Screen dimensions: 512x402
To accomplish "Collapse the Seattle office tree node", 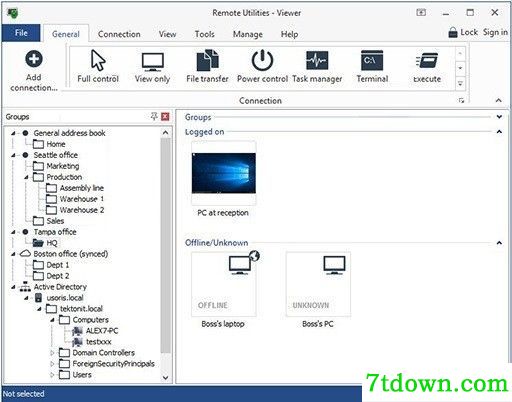I will [13, 155].
